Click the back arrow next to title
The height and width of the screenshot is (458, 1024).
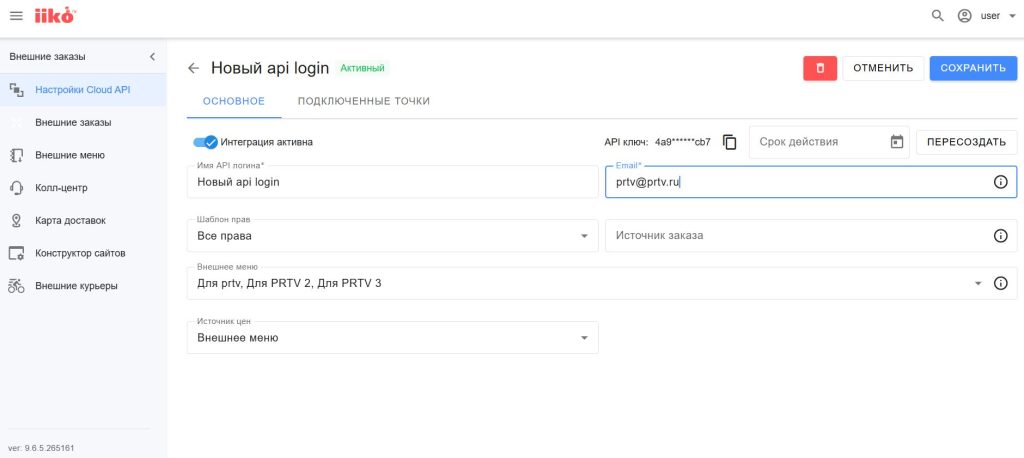[194, 68]
